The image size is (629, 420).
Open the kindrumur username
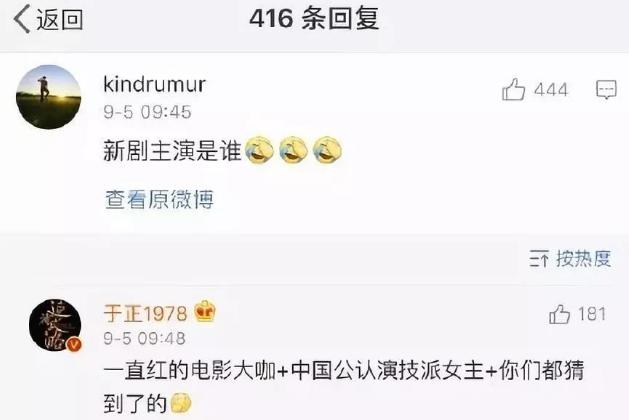154,84
